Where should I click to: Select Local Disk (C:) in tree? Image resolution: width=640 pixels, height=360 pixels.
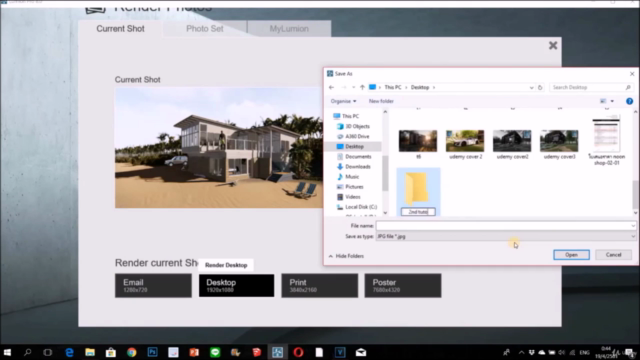pyautogui.click(x=361, y=207)
